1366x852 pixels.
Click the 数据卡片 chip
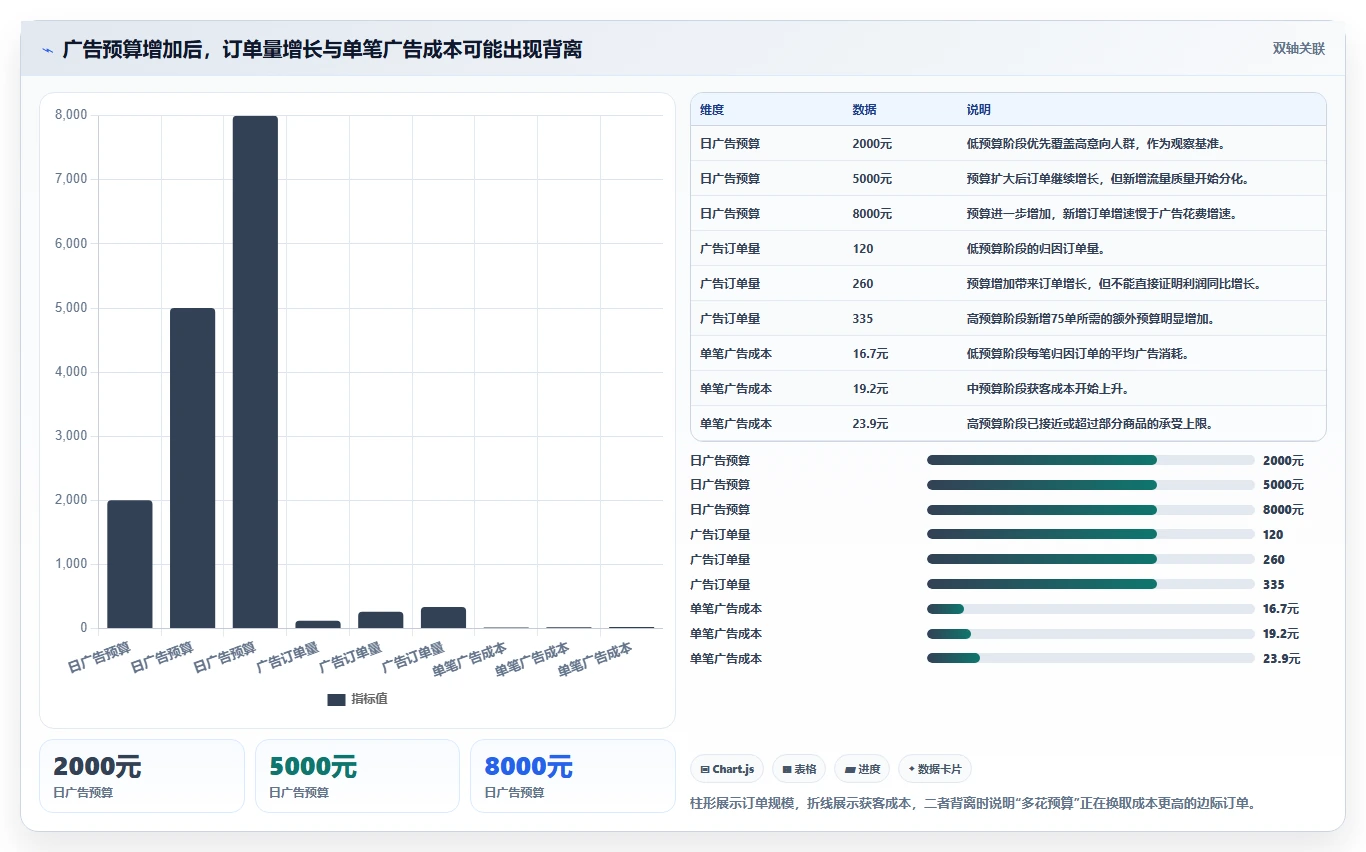pyautogui.click(x=935, y=769)
